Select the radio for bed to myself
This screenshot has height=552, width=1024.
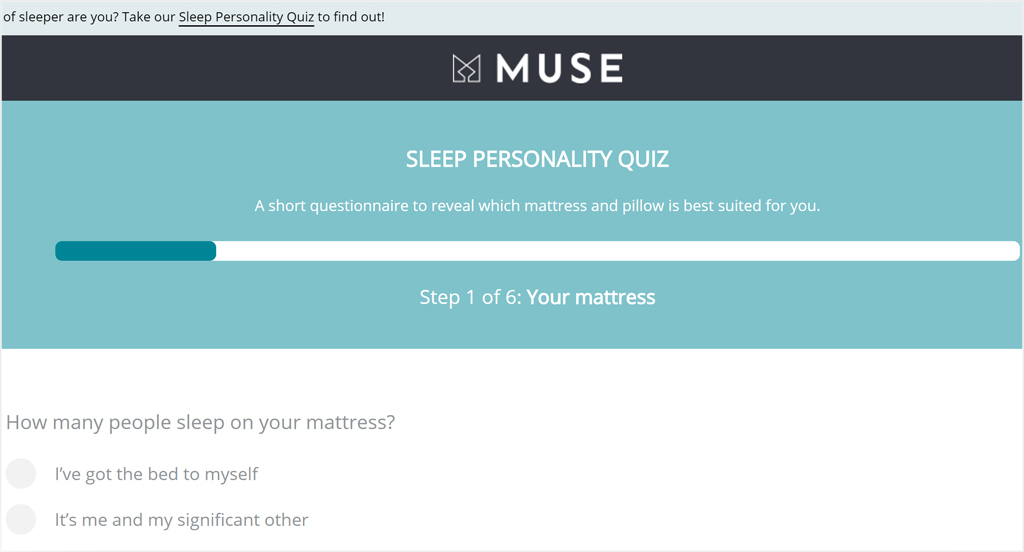pos(21,474)
